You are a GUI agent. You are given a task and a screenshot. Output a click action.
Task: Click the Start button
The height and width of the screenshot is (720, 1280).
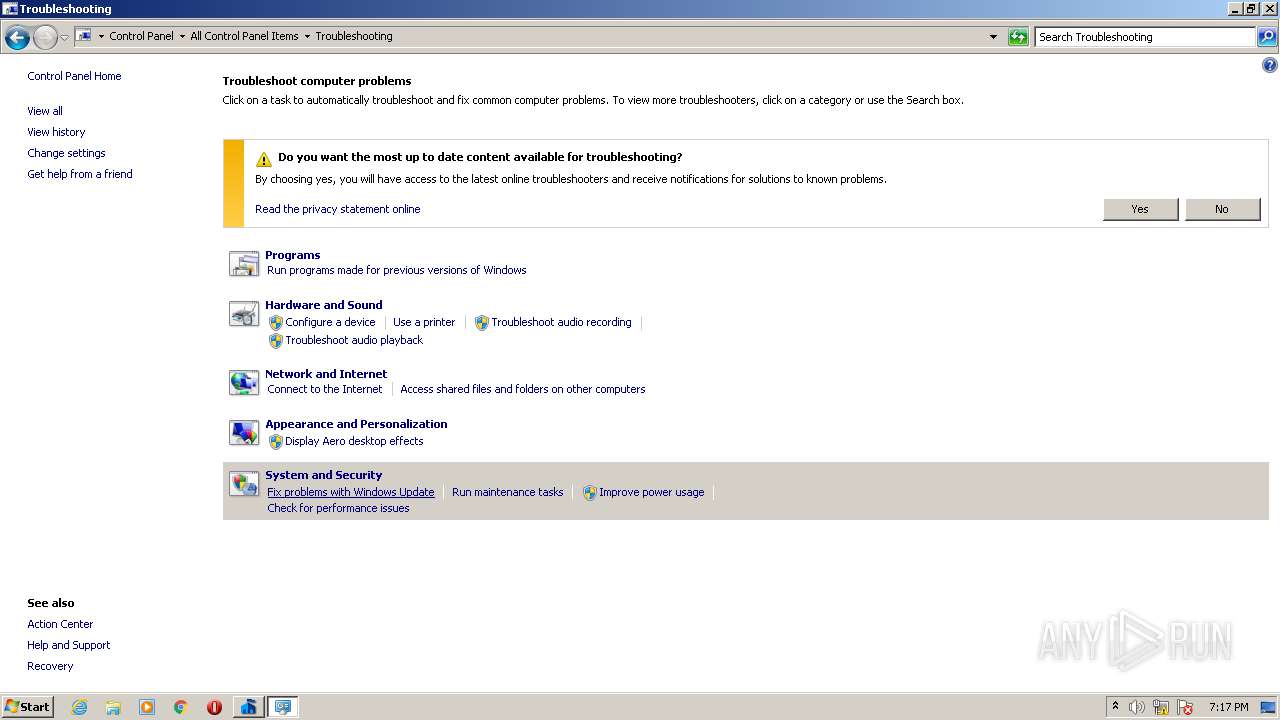tap(27, 707)
